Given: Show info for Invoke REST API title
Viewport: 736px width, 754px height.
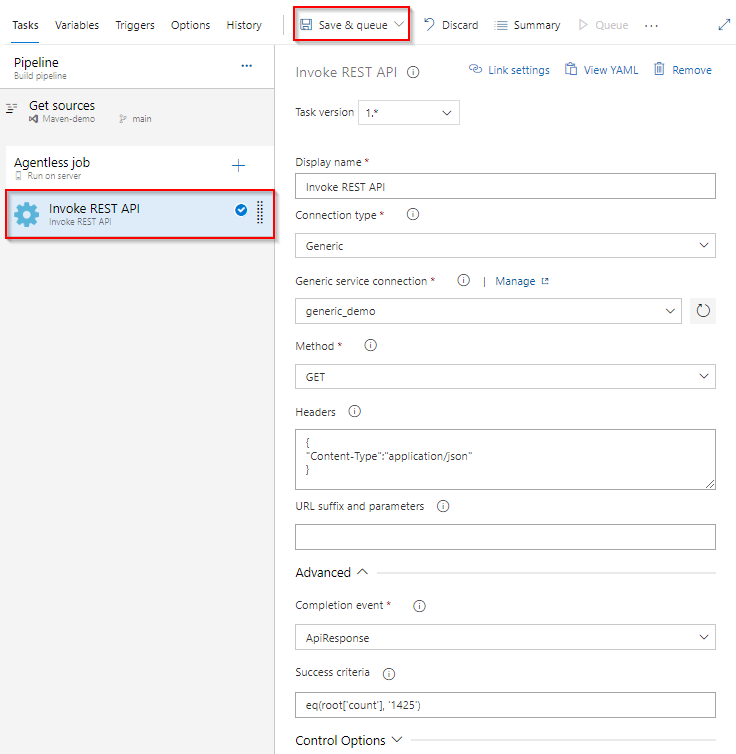Looking at the screenshot, I should [413, 72].
